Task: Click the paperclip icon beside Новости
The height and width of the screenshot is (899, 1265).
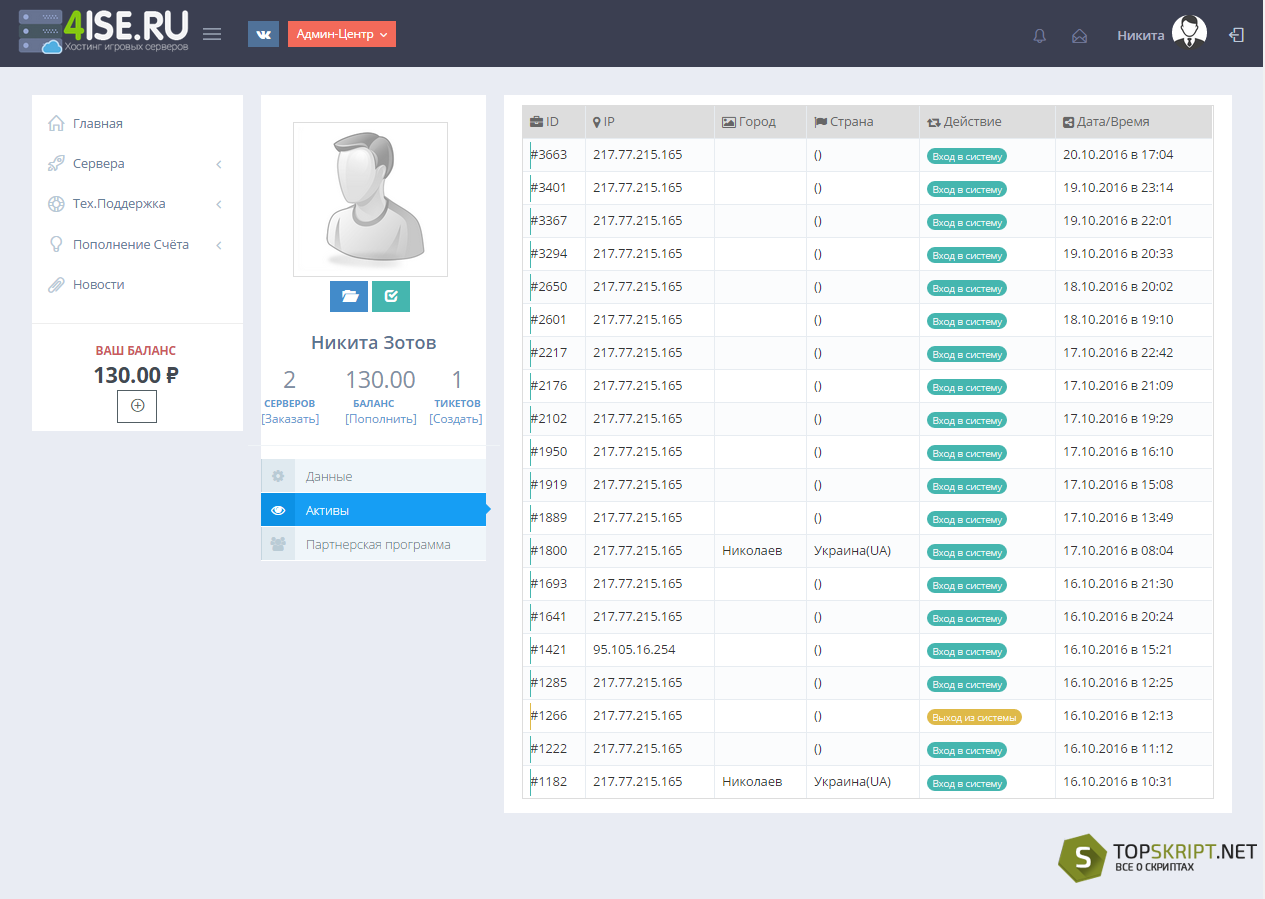Action: click(56, 285)
